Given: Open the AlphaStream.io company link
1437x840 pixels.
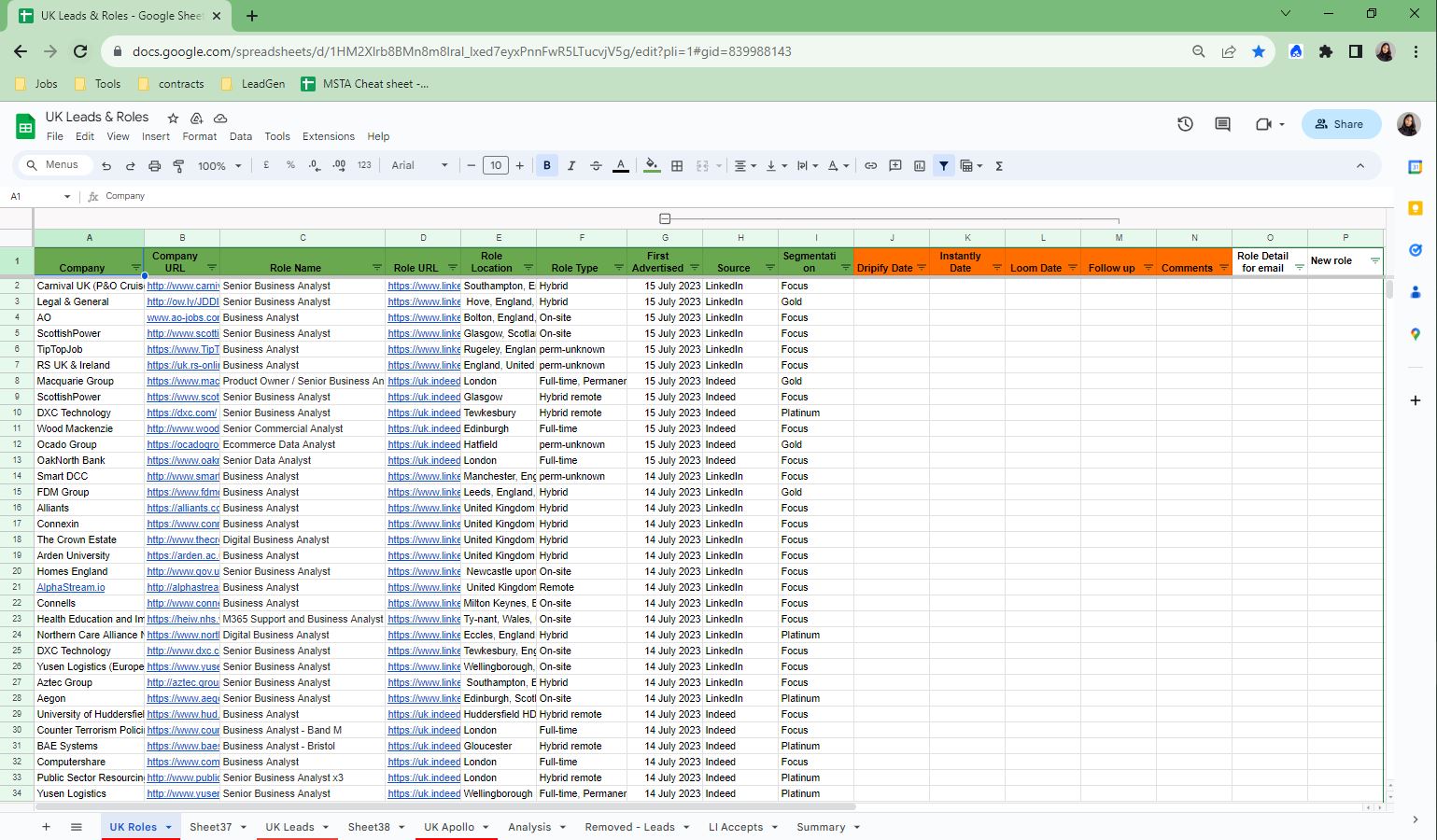Looking at the screenshot, I should (71, 587).
